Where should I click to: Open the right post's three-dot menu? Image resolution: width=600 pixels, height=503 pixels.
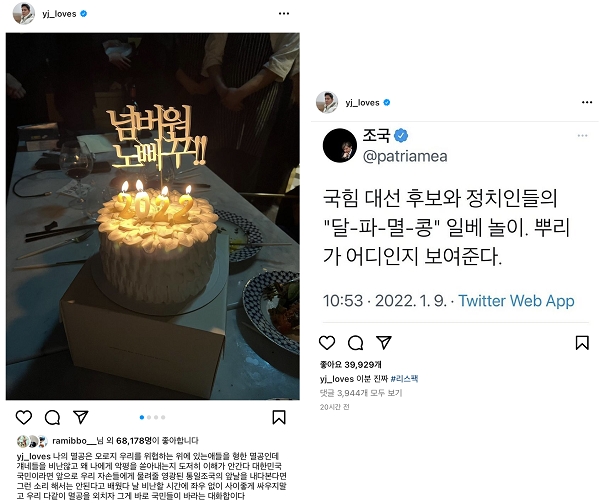point(587,102)
